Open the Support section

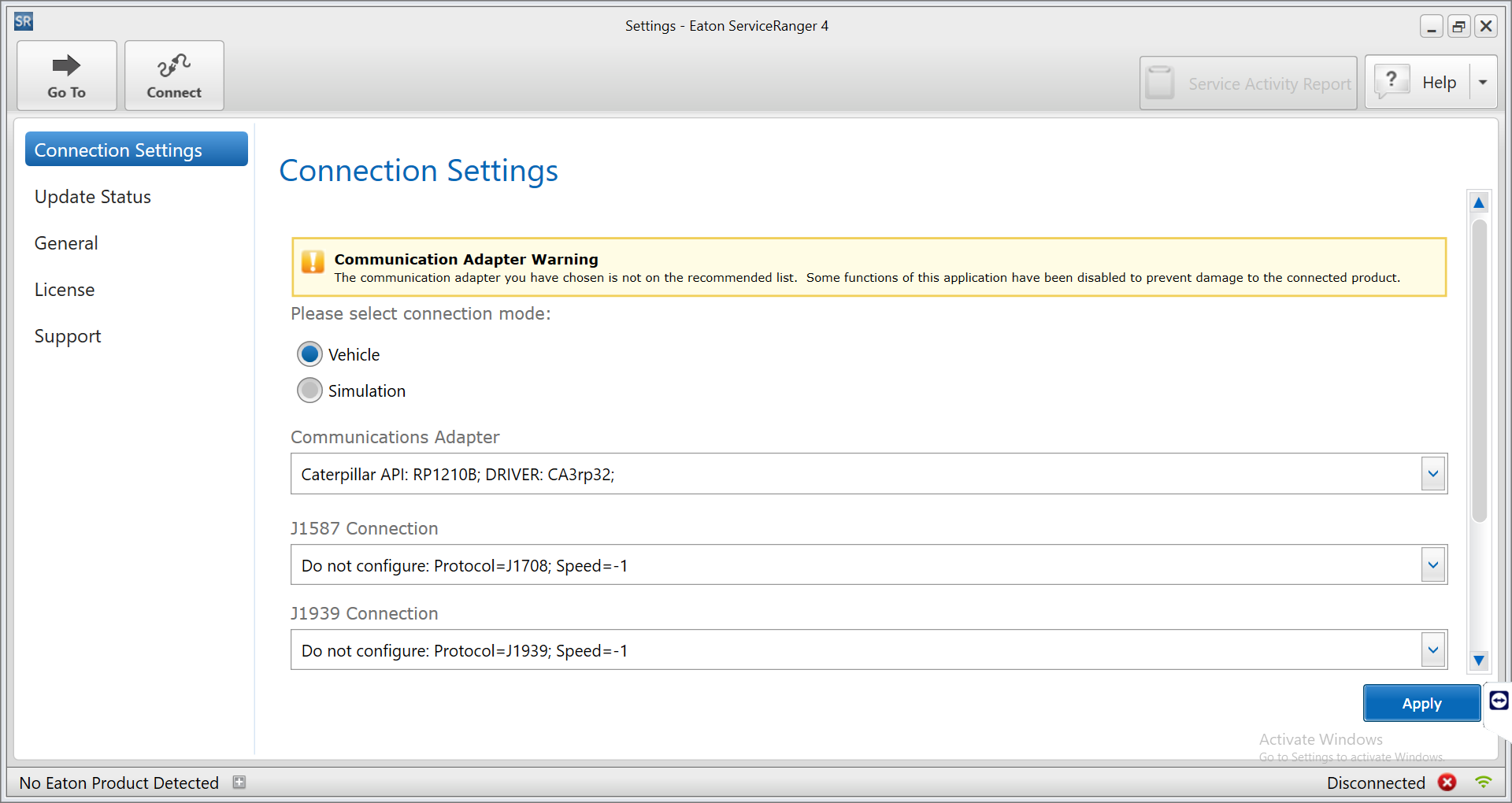[x=68, y=336]
